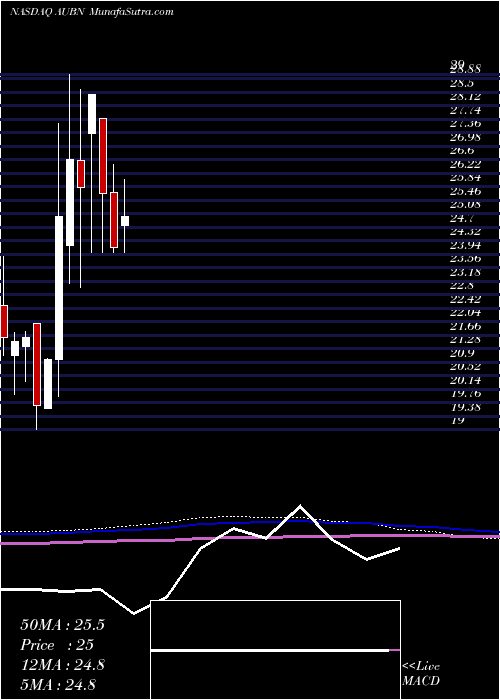Select the 27.36 price axis label

pyautogui.click(x=465, y=124)
